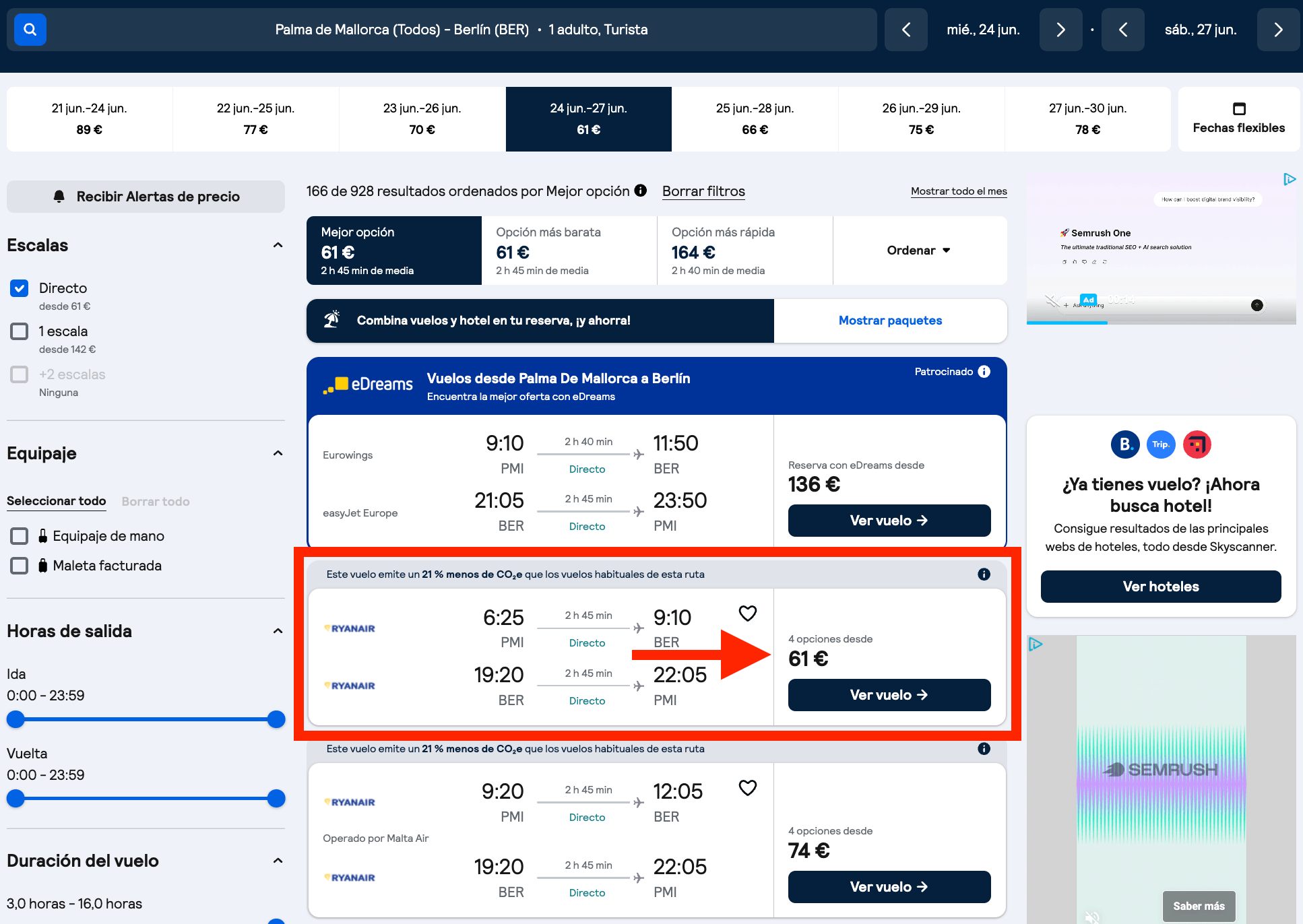Viewport: 1303px width, 924px height.
Task: Click the blue search magnifier icon
Action: pyautogui.click(x=30, y=30)
